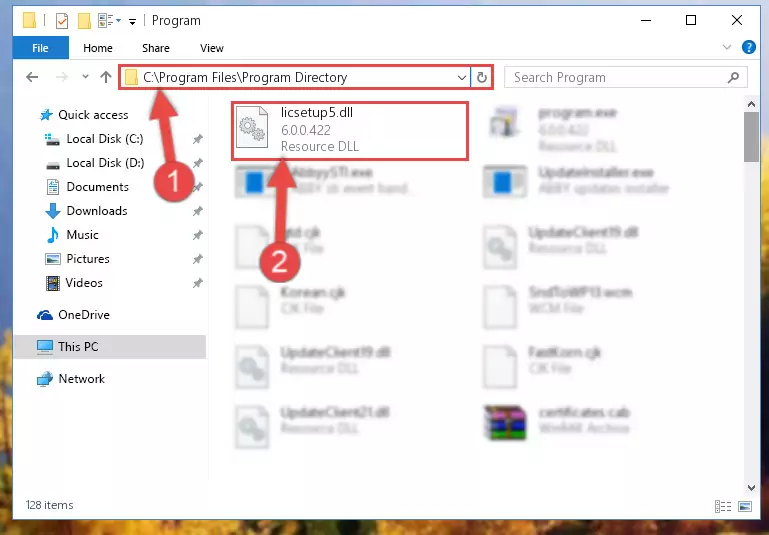Click pin icon beside Pictures
Viewport: 769px width, 535px height.
(x=197, y=259)
